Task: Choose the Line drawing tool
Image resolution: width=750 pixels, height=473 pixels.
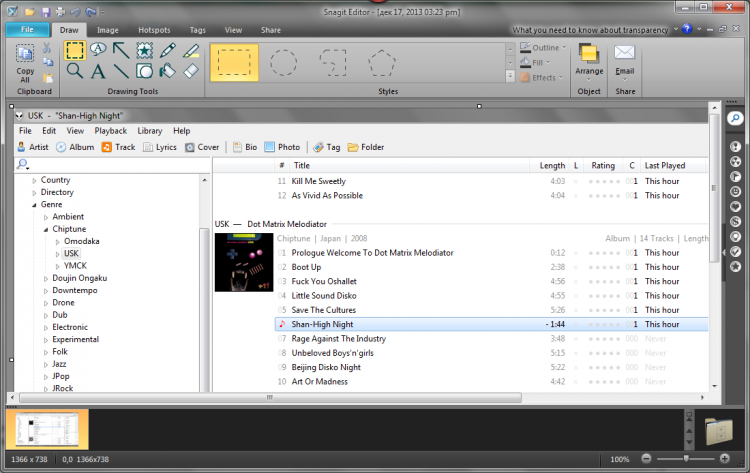Action: pyautogui.click(x=121, y=71)
